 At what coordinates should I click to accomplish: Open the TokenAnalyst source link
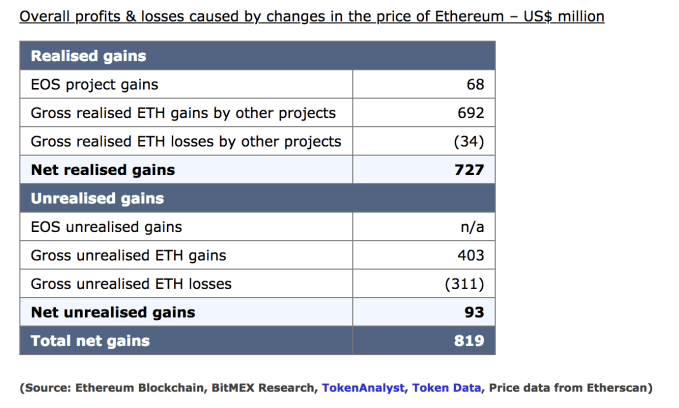tap(363, 387)
